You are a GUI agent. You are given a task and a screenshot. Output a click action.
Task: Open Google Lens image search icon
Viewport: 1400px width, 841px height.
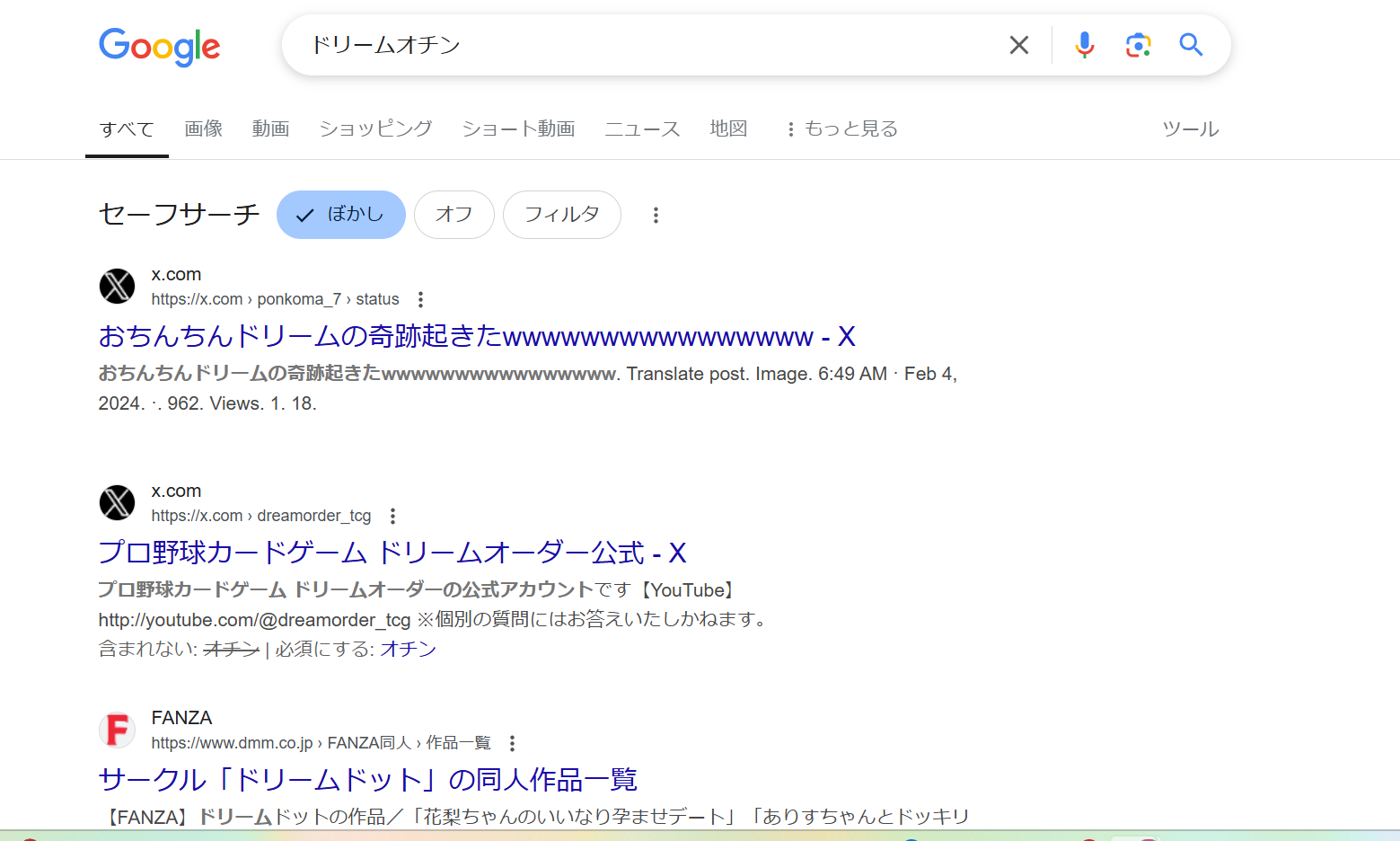[x=1138, y=45]
